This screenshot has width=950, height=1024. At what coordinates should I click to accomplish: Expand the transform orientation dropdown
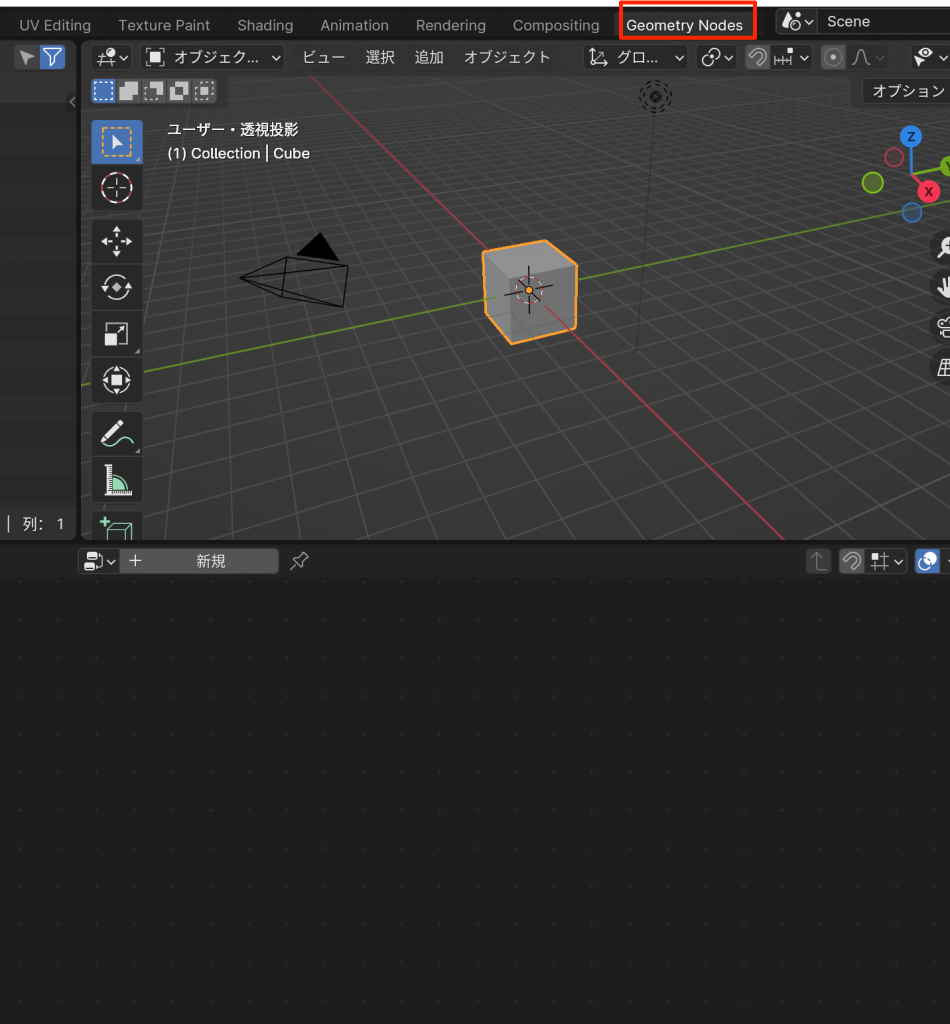tap(636, 58)
